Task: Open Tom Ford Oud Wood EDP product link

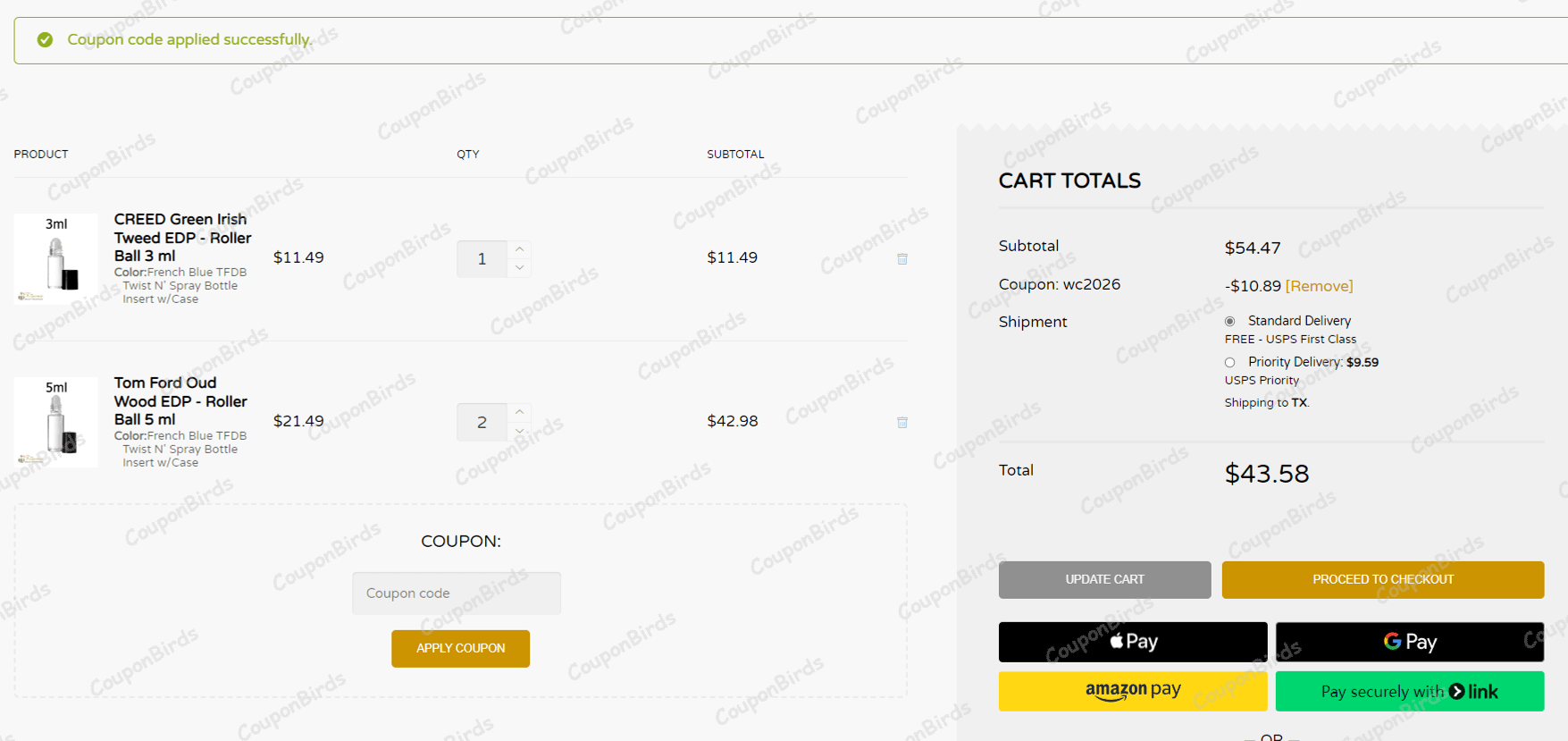Action: coord(180,401)
